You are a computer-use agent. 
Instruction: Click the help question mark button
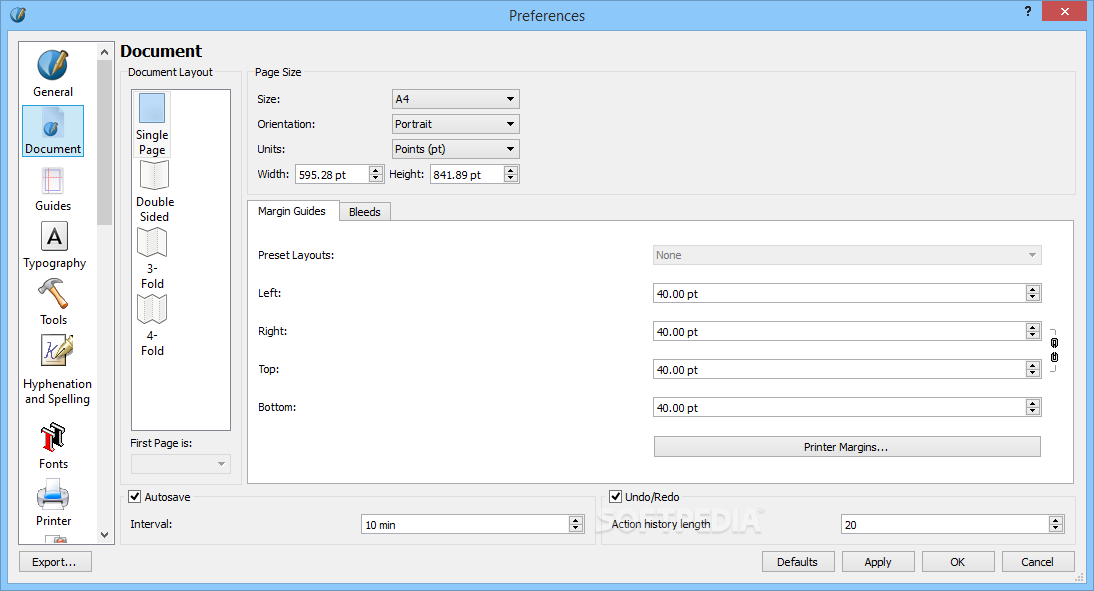coord(1028,11)
